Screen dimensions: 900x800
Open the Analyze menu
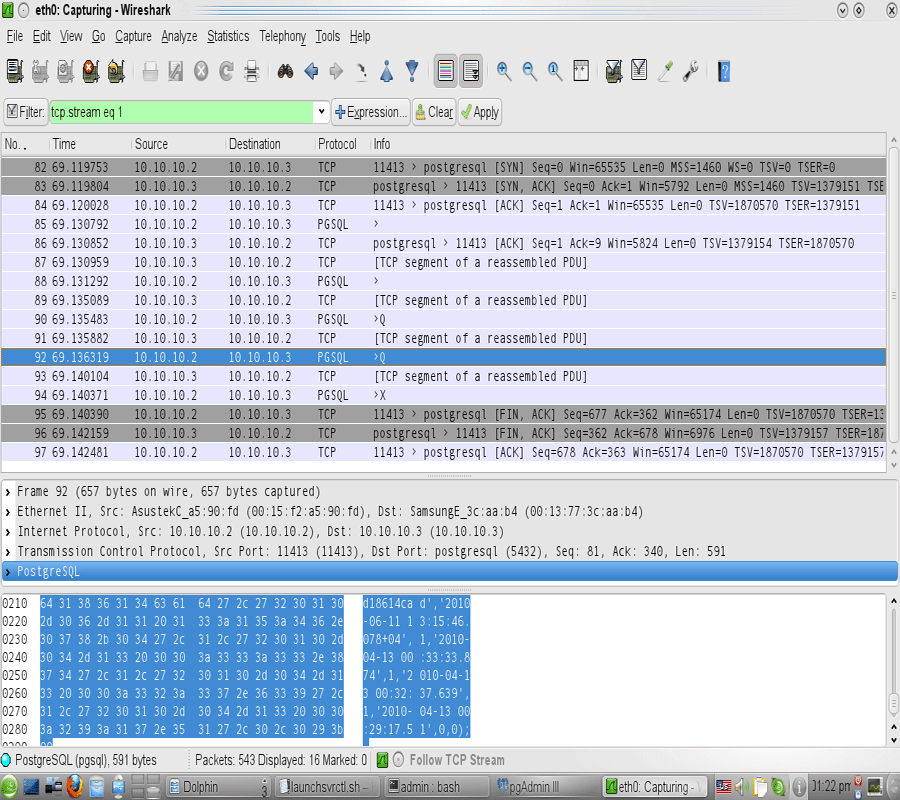click(x=179, y=36)
